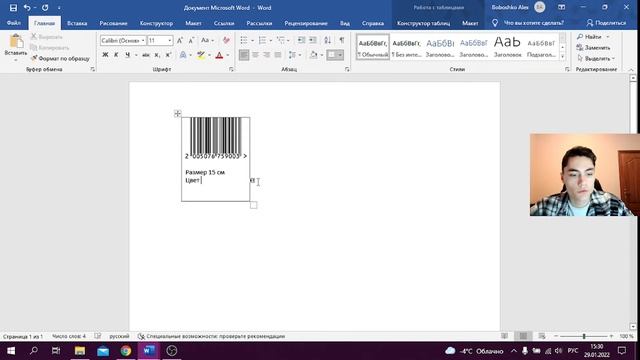The image size is (640, 360).
Task: Open Read Mode view in status bar
Action: pos(504,336)
